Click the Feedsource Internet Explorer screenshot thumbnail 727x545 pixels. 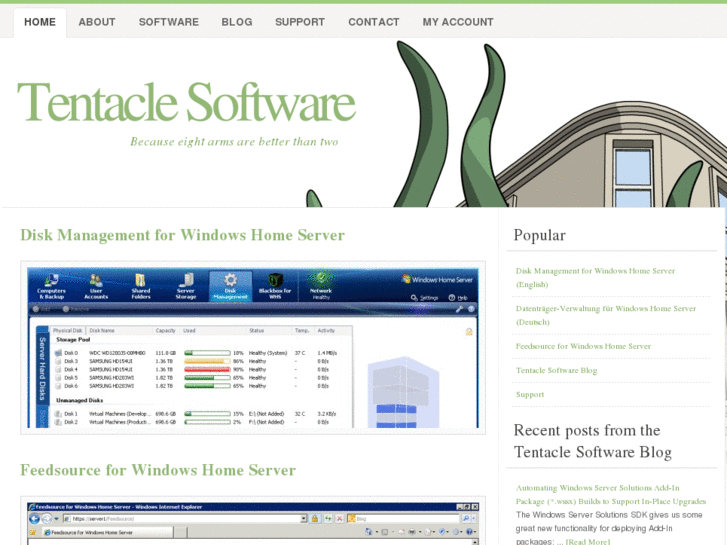click(x=253, y=521)
